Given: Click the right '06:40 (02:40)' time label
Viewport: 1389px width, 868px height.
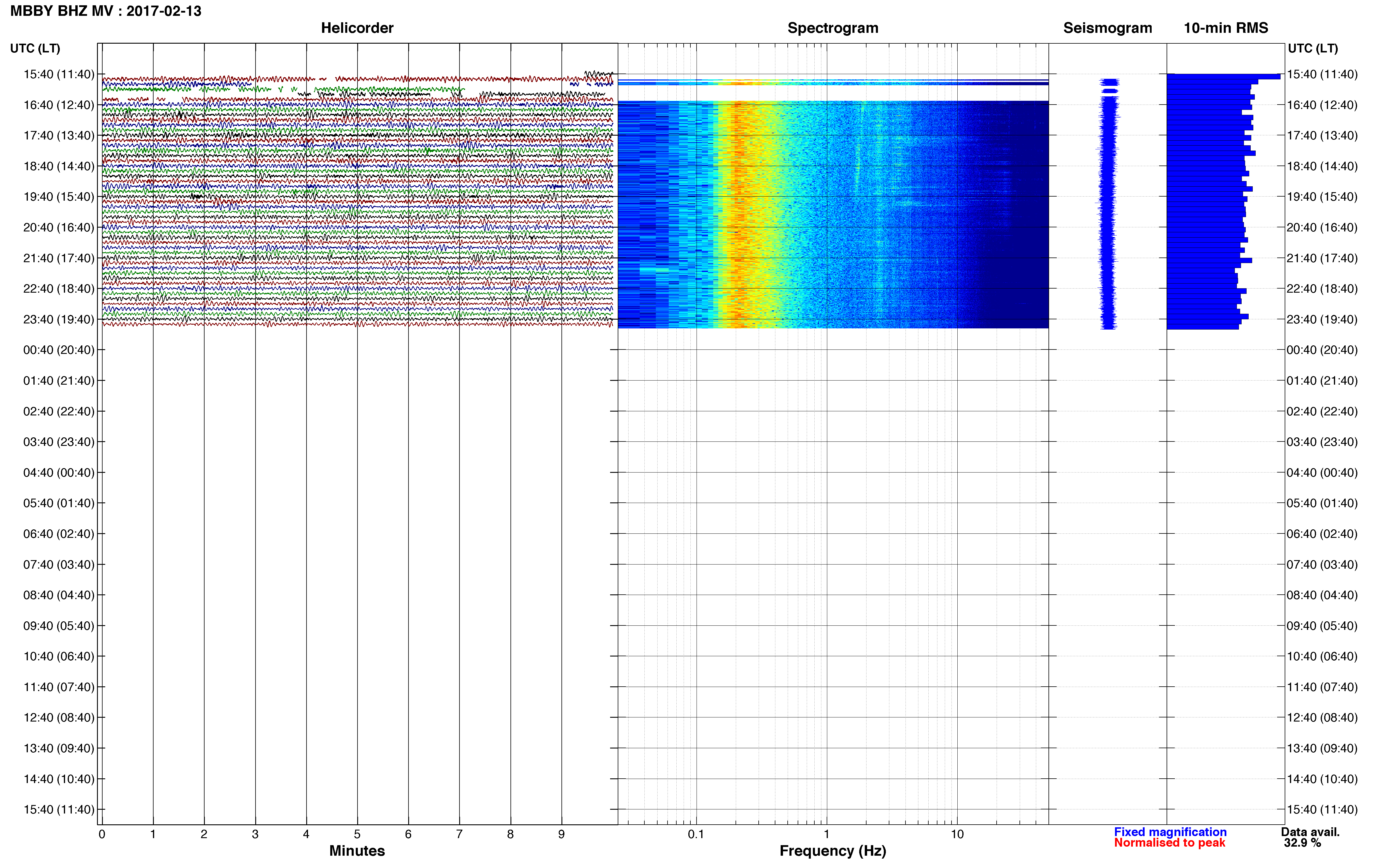Looking at the screenshot, I should (x=1322, y=534).
